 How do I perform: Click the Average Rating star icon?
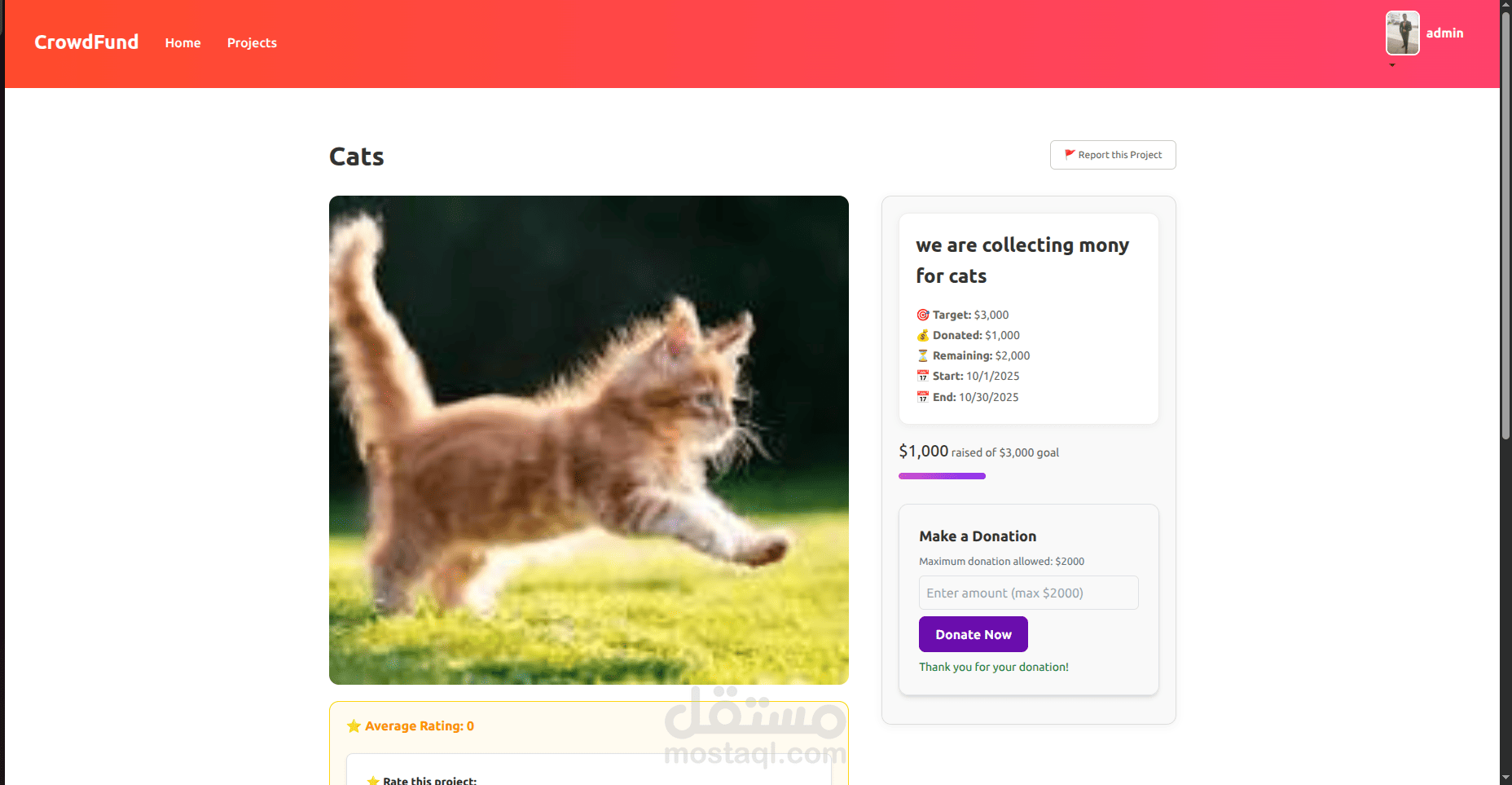point(354,725)
